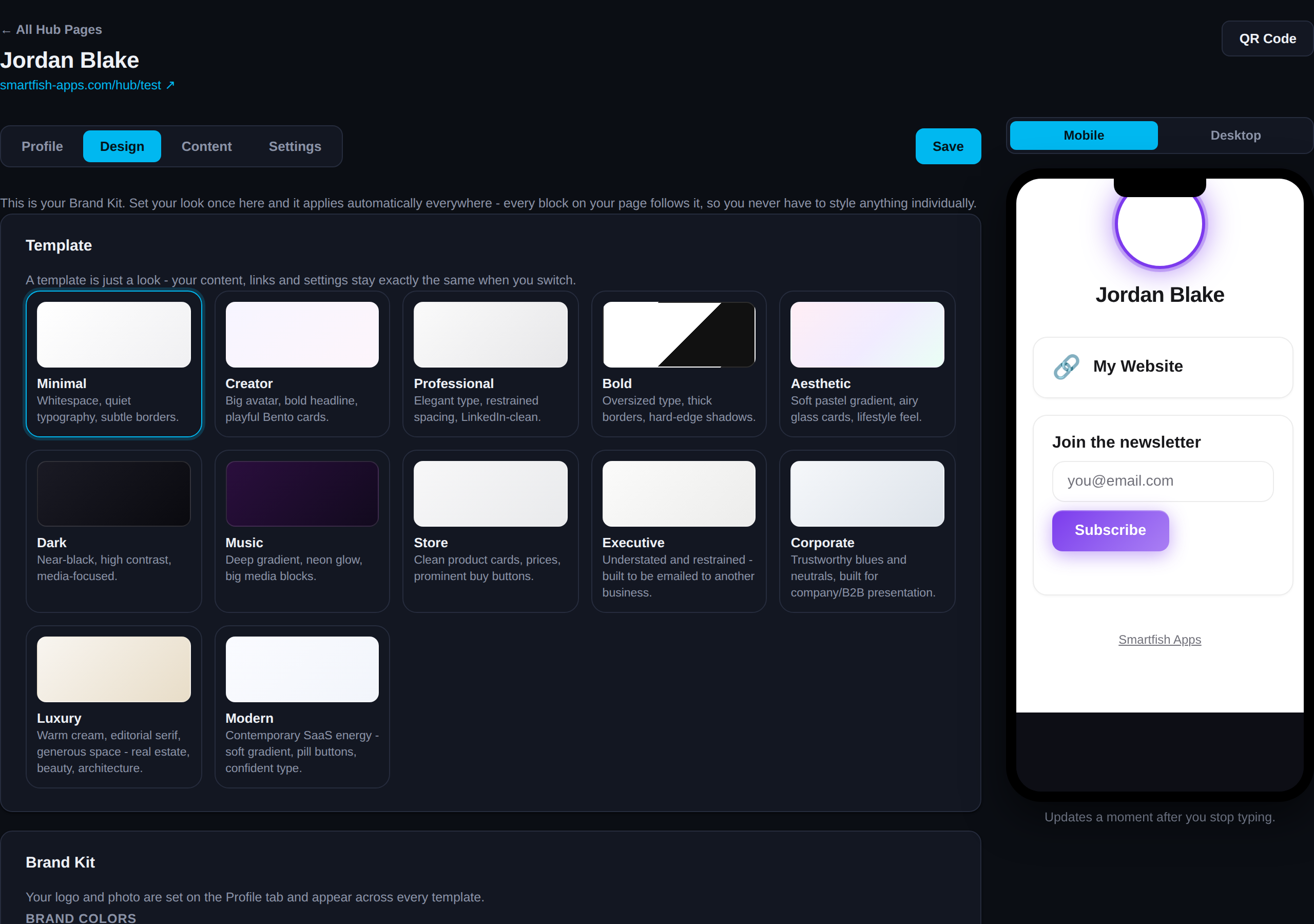Pick the Aesthetic pastel template

click(867, 364)
